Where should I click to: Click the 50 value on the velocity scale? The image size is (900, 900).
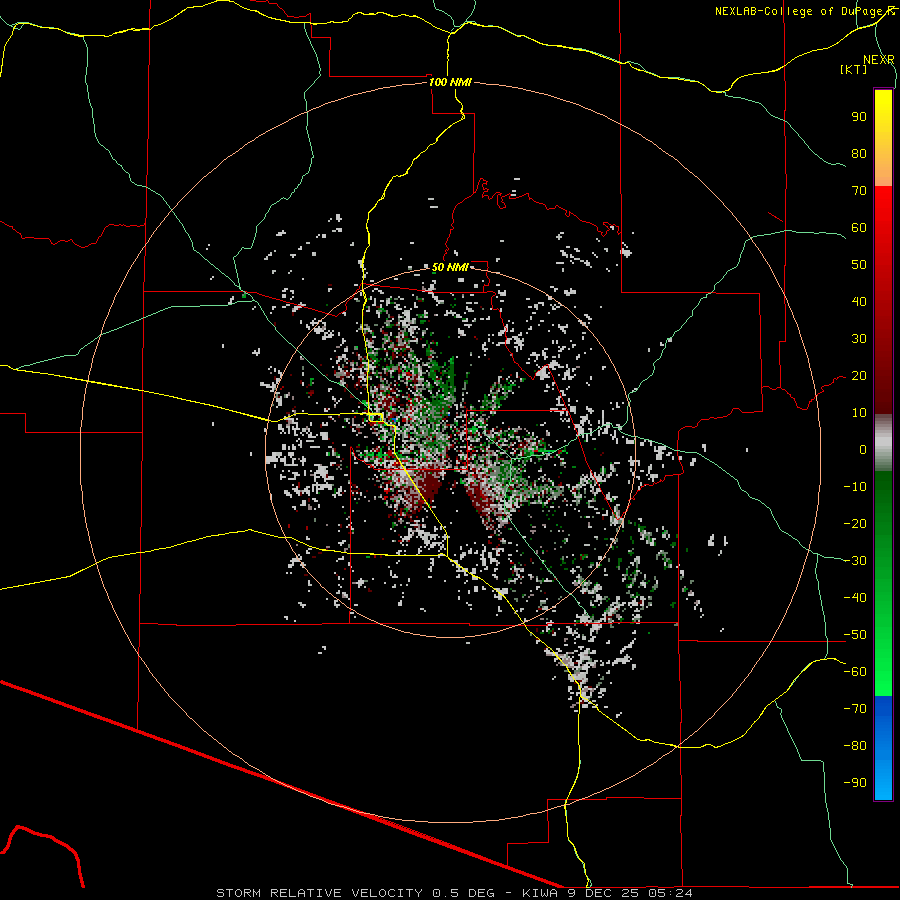tap(859, 265)
